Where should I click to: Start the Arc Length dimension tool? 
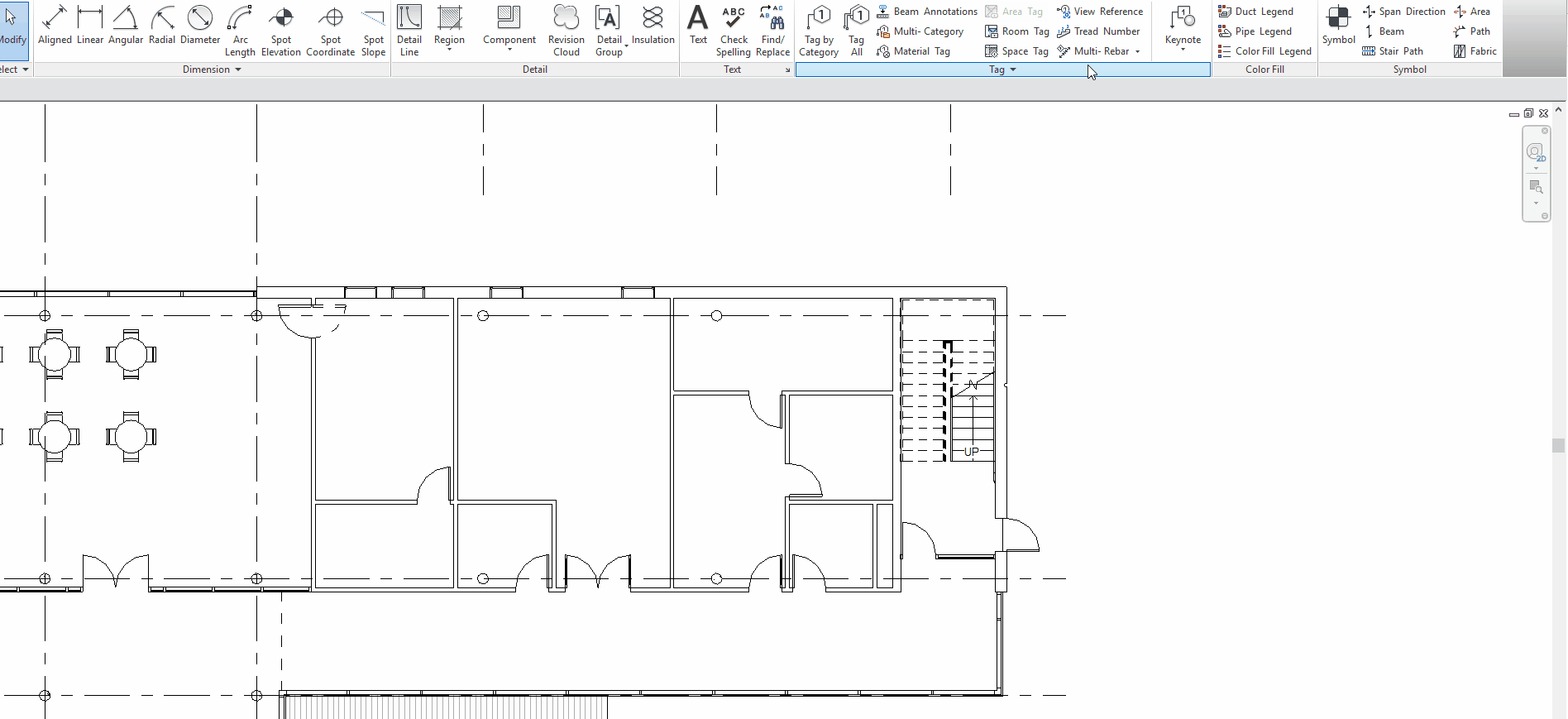240,31
